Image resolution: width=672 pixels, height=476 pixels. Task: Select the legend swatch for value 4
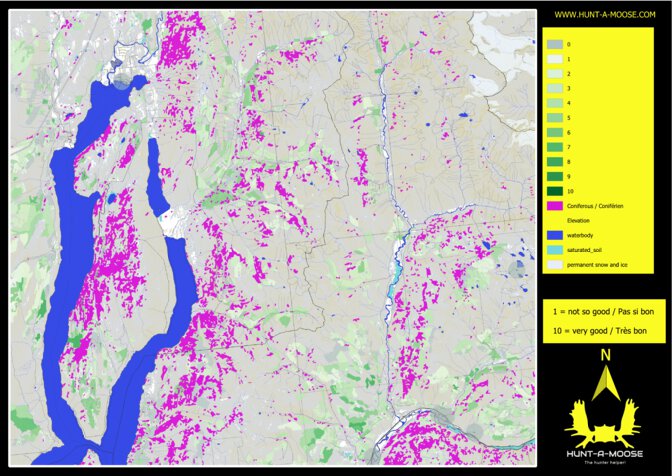[x=555, y=103]
